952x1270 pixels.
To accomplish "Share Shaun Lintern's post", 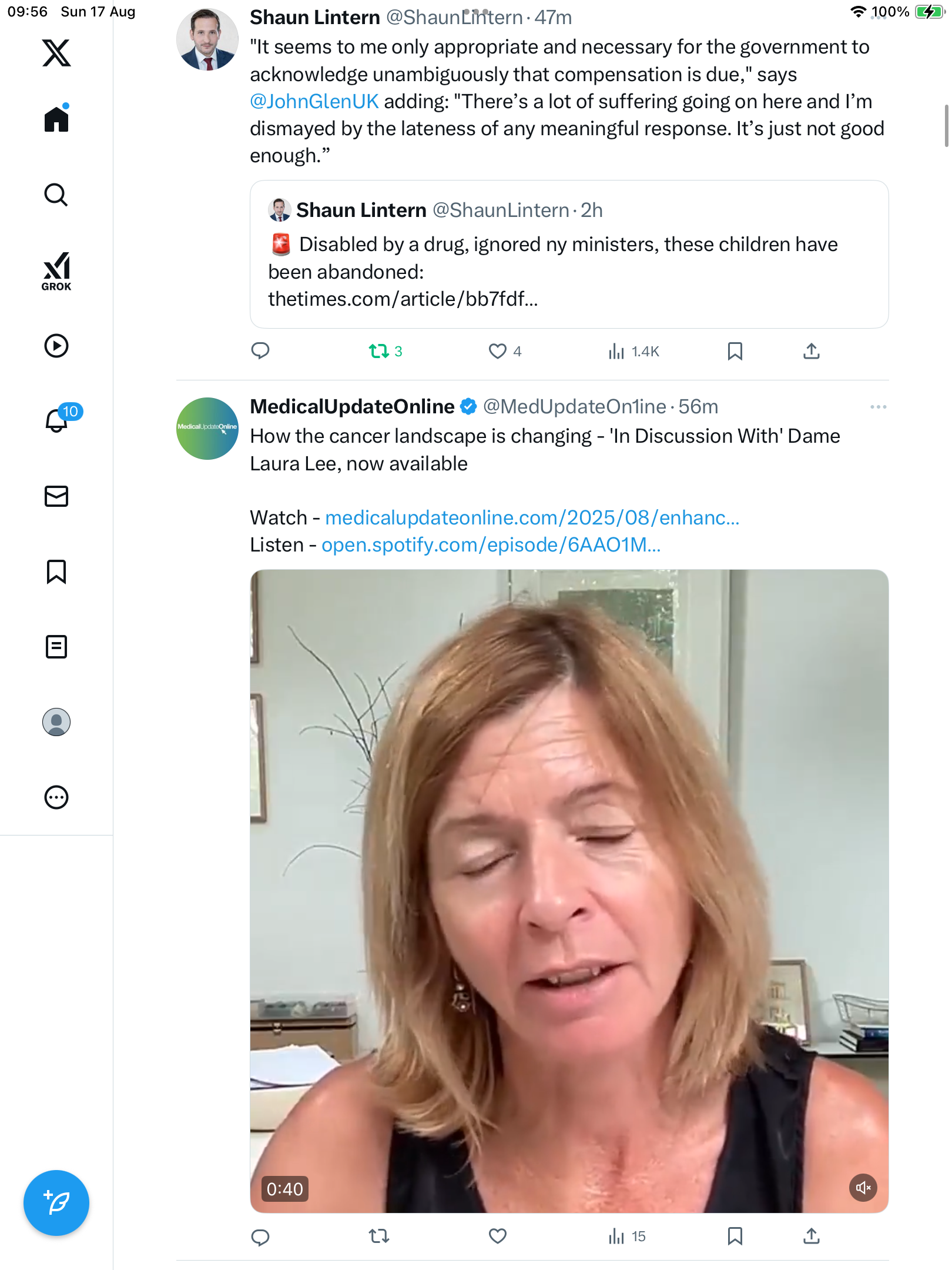I will click(811, 351).
